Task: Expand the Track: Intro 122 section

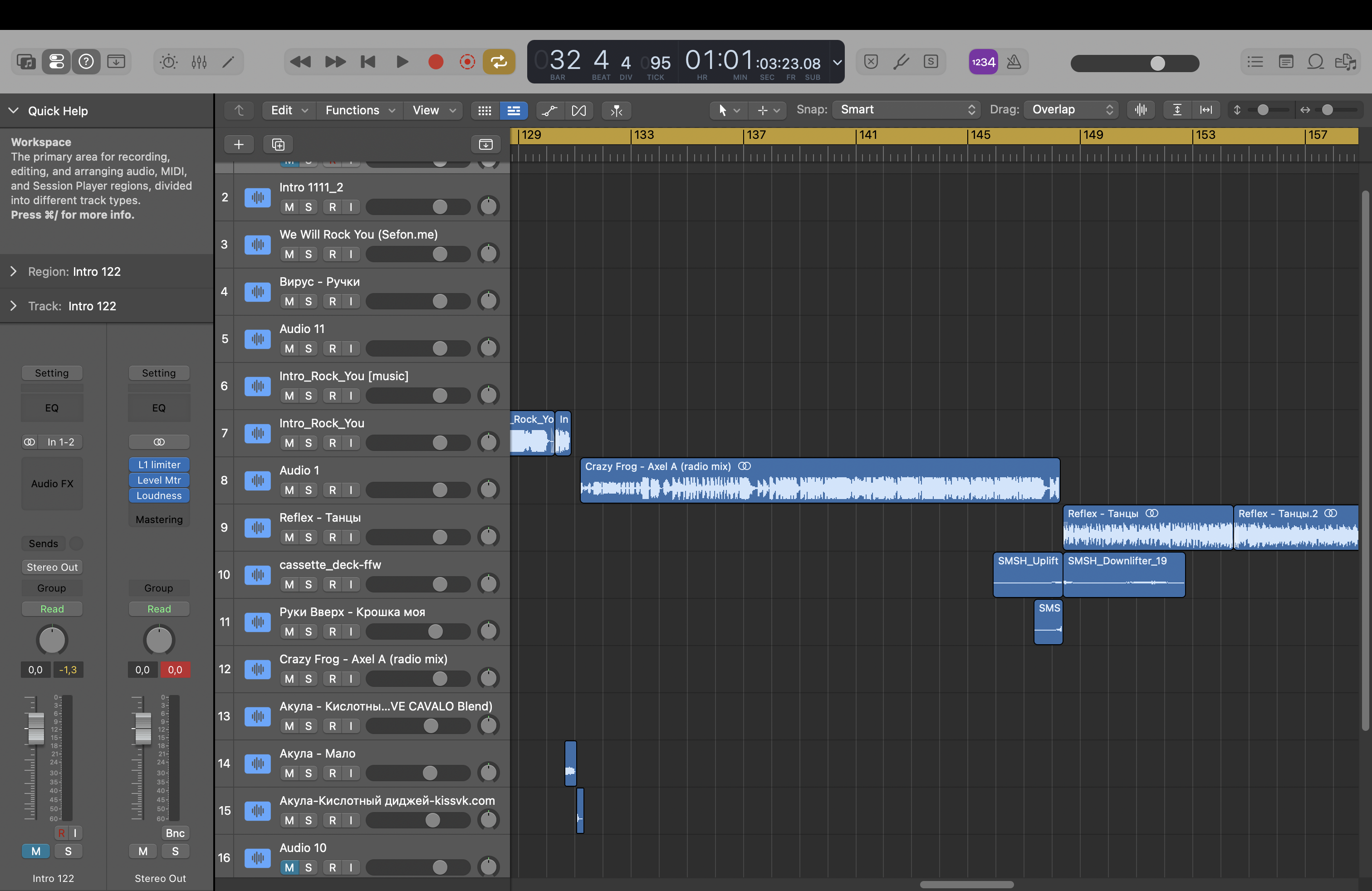Action: (14, 306)
